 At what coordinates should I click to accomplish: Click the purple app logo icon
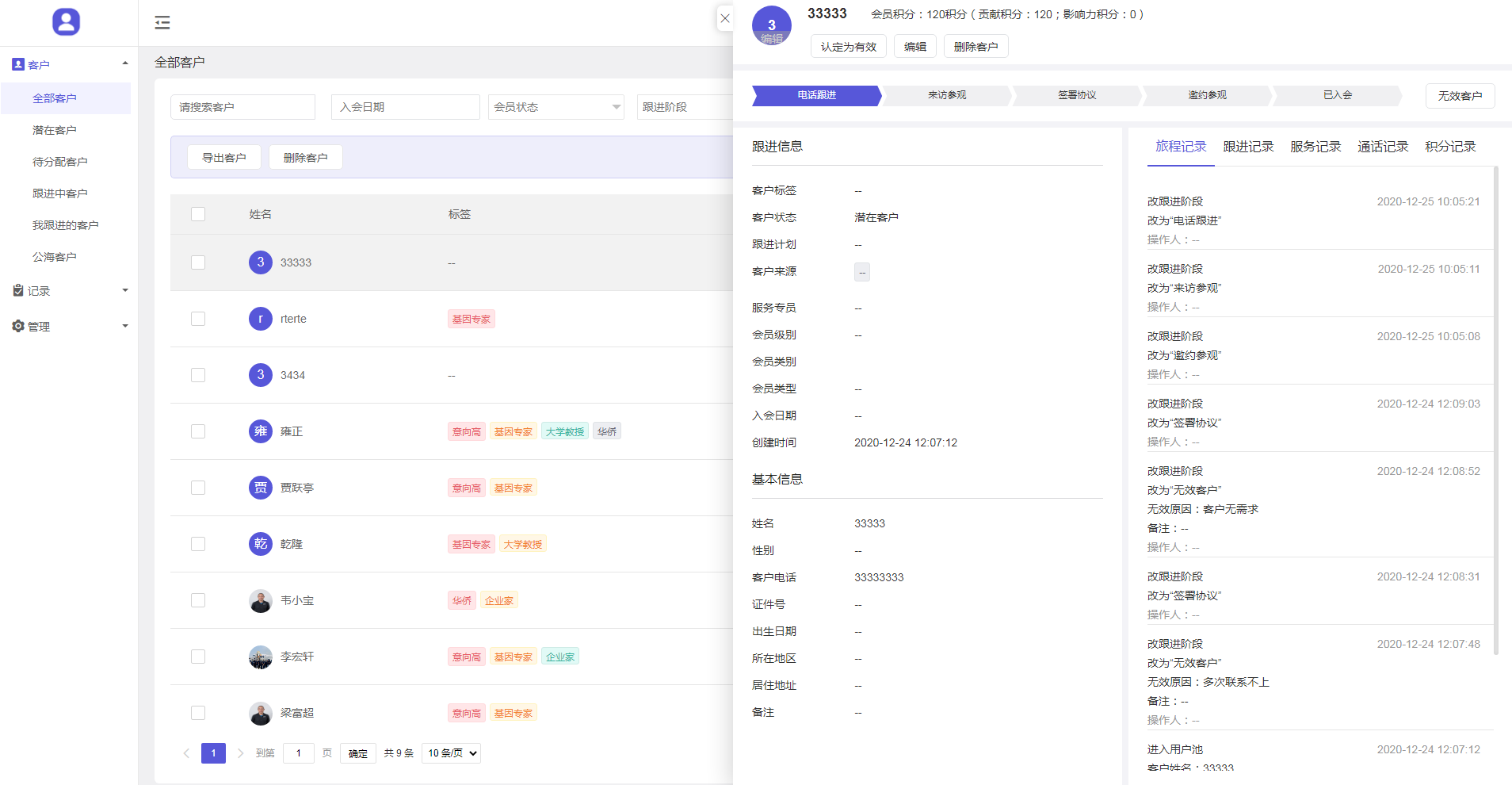click(66, 22)
